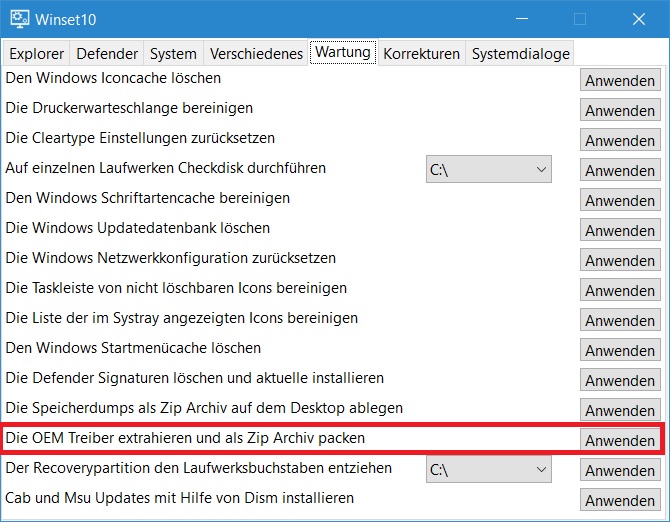Apply Windows Startmenücache löschen
Screen dimensions: 670x522
(620, 350)
